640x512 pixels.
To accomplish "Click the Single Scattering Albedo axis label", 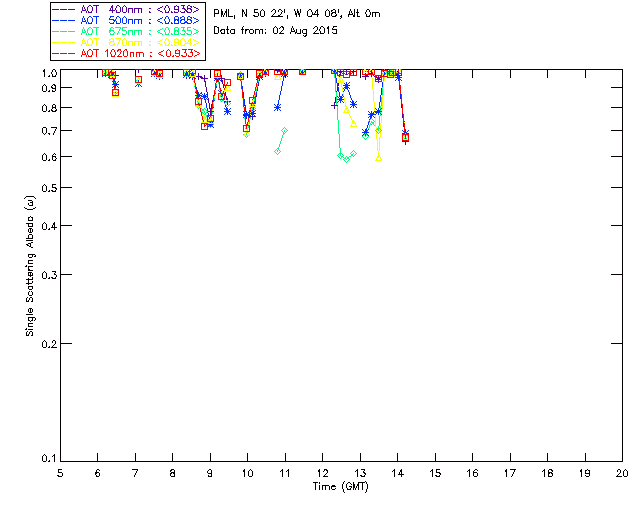I will (x=30, y=266).
